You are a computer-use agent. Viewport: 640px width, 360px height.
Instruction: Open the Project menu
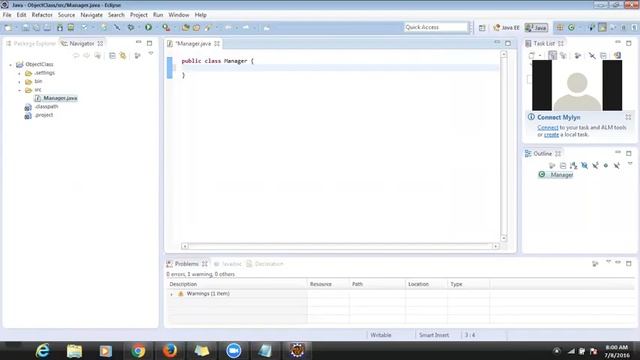tap(139, 15)
